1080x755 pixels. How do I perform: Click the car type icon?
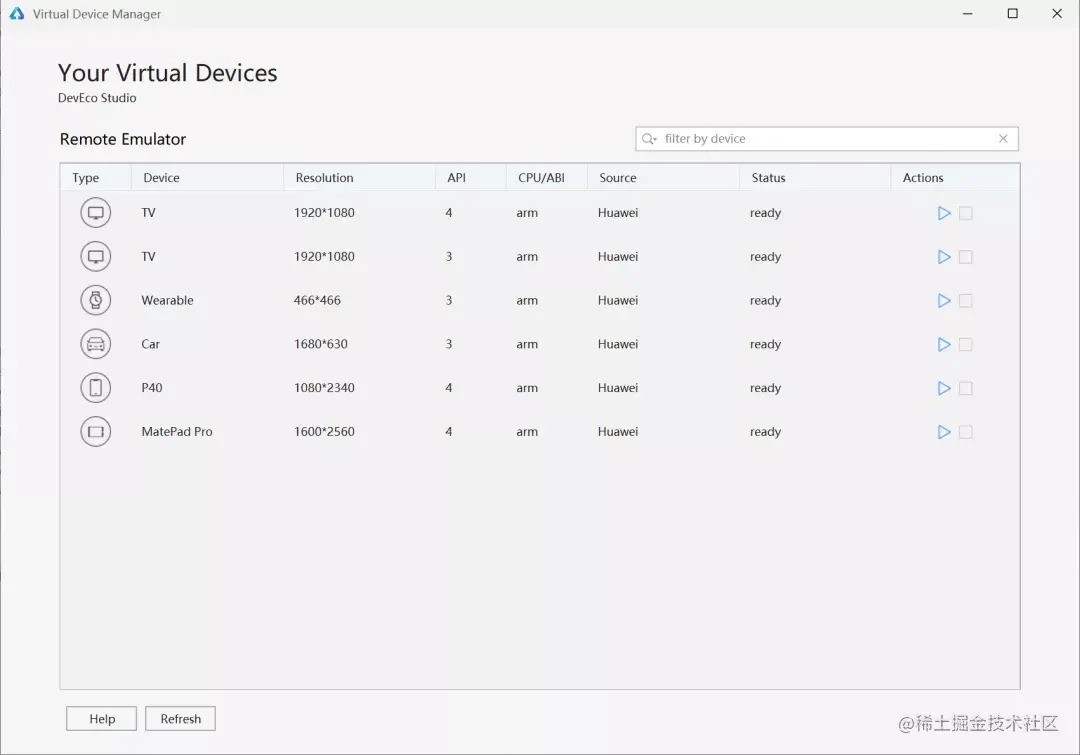(x=96, y=344)
